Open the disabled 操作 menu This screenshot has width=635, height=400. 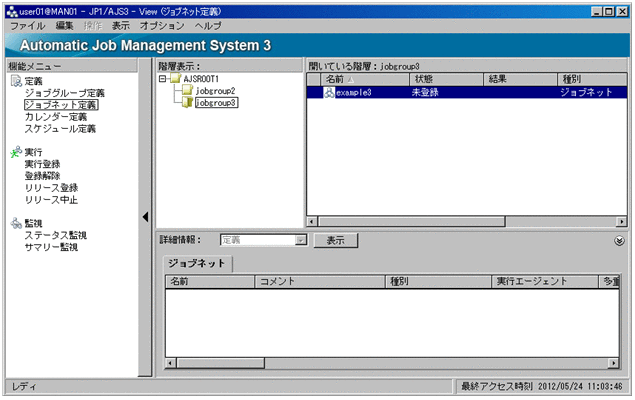pyautogui.click(x=93, y=26)
